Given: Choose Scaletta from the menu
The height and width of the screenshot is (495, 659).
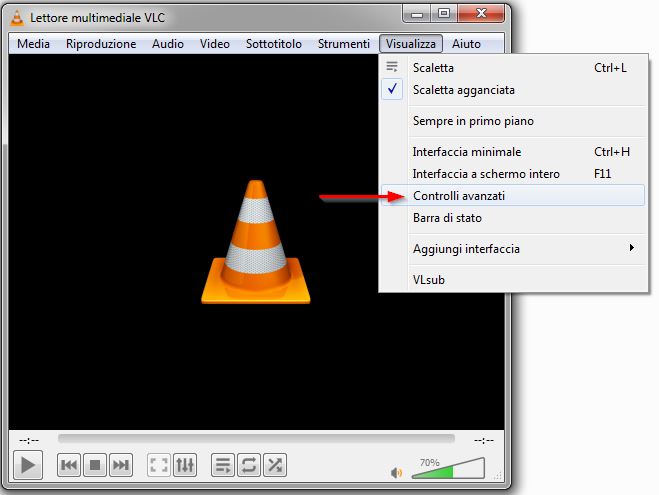Looking at the screenshot, I should pyautogui.click(x=513, y=68).
